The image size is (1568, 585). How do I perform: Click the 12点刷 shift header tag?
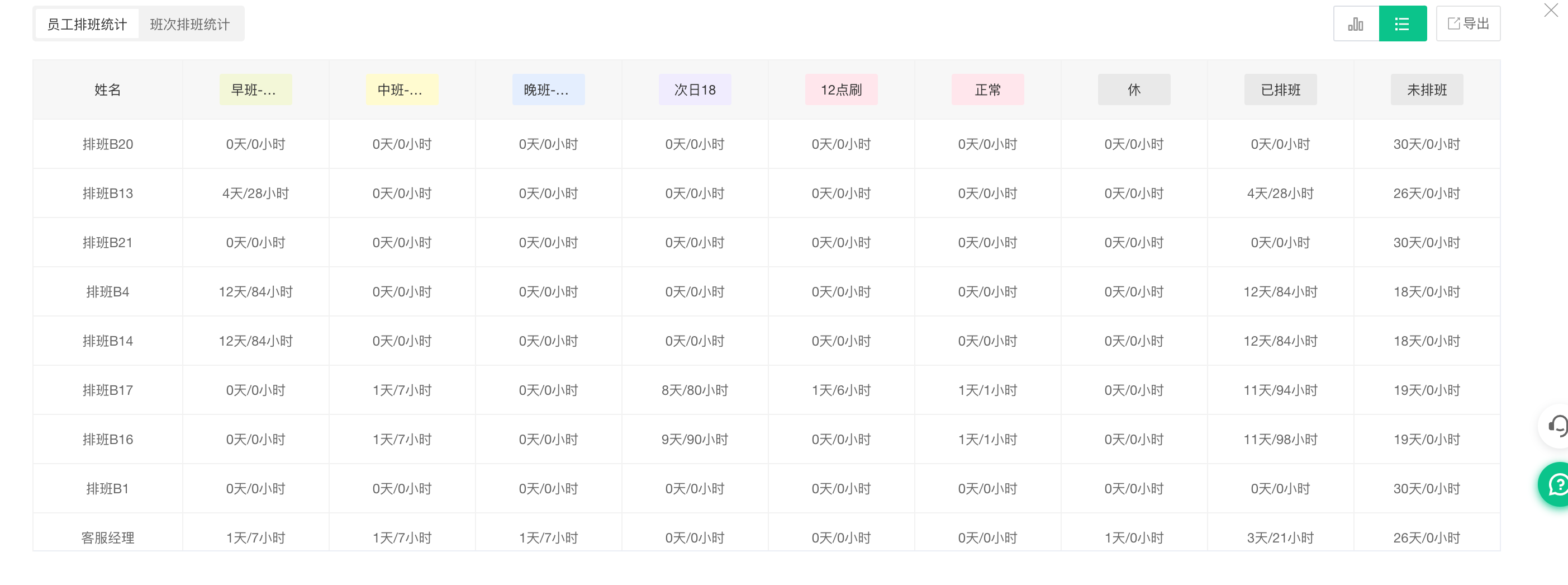pyautogui.click(x=841, y=89)
